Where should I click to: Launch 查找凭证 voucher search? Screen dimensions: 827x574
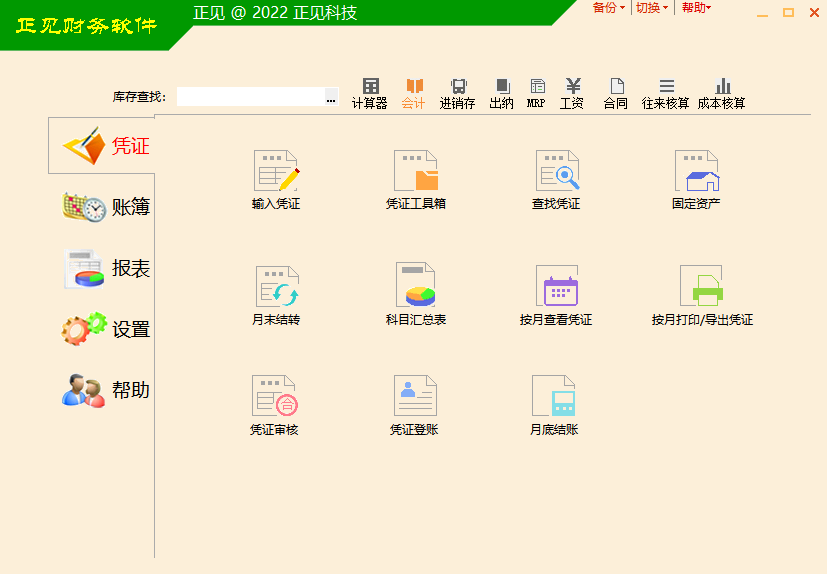tap(556, 172)
